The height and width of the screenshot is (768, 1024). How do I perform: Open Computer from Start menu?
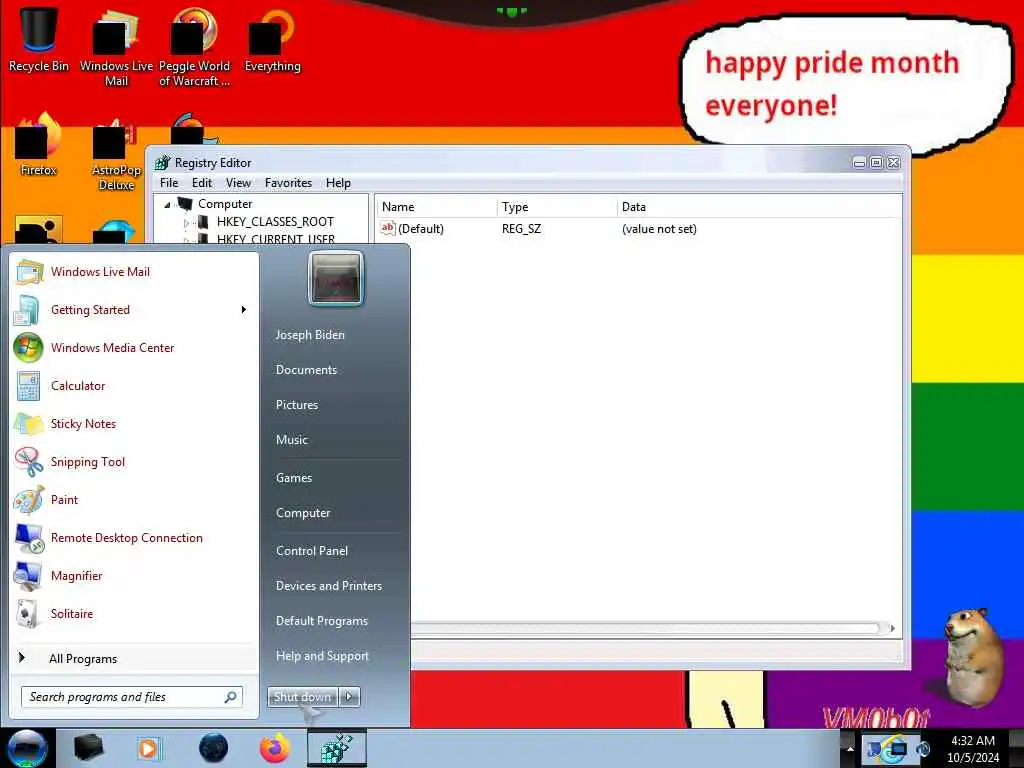(x=303, y=513)
